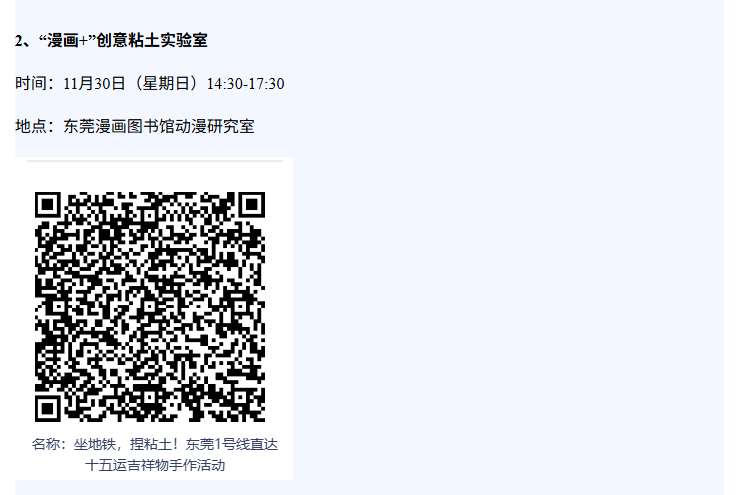Click the center of the QR code pattern
Viewport: 741px width, 495px height.
click(150, 306)
